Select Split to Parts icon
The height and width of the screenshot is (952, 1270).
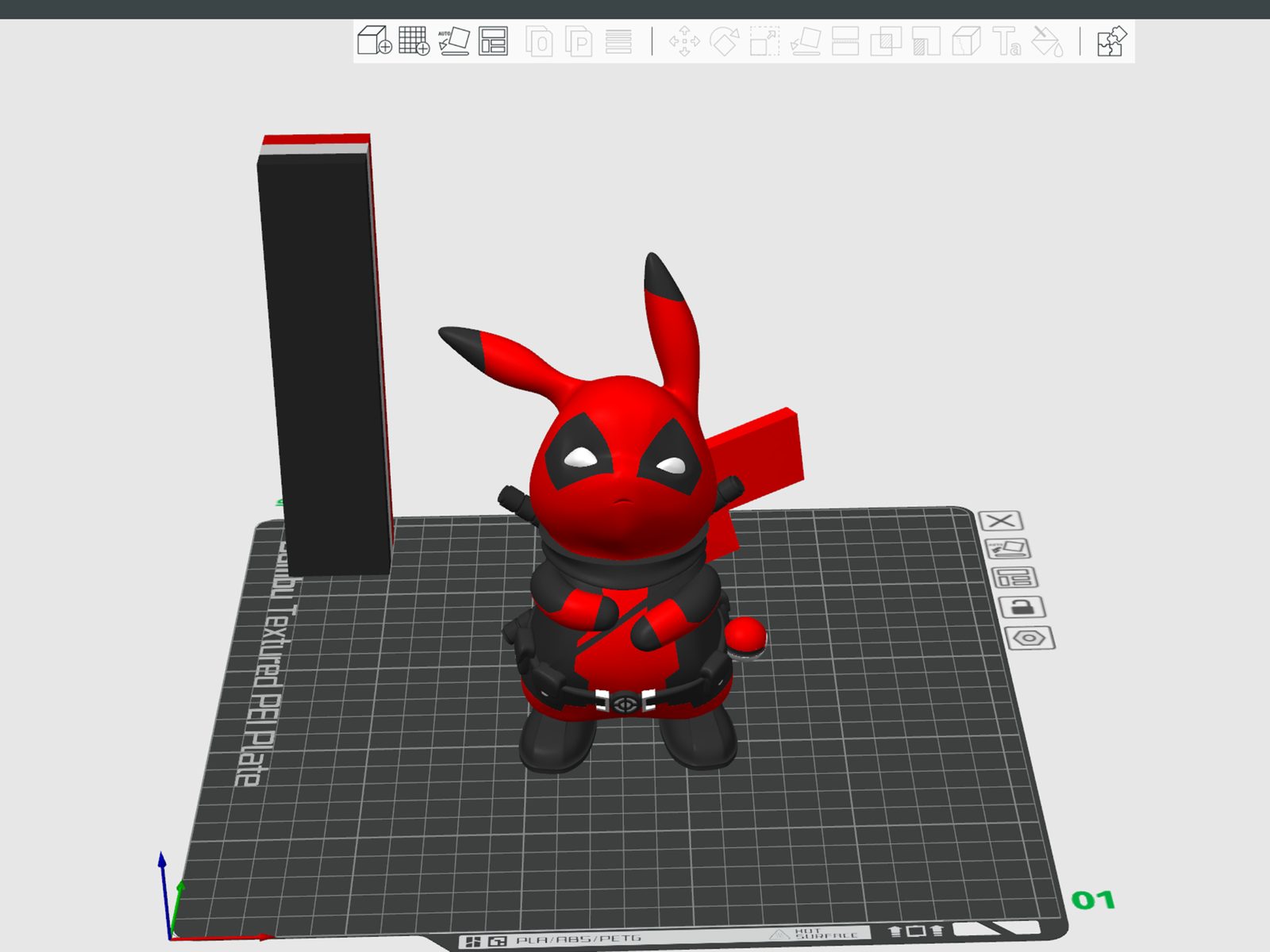[x=579, y=40]
